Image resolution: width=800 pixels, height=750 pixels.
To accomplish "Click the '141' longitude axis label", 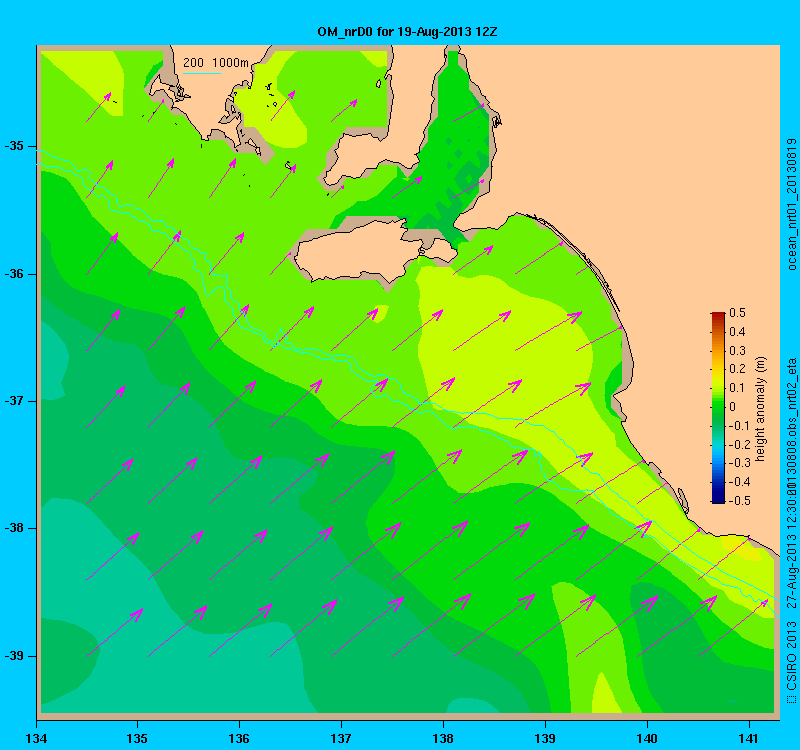I will tap(749, 738).
